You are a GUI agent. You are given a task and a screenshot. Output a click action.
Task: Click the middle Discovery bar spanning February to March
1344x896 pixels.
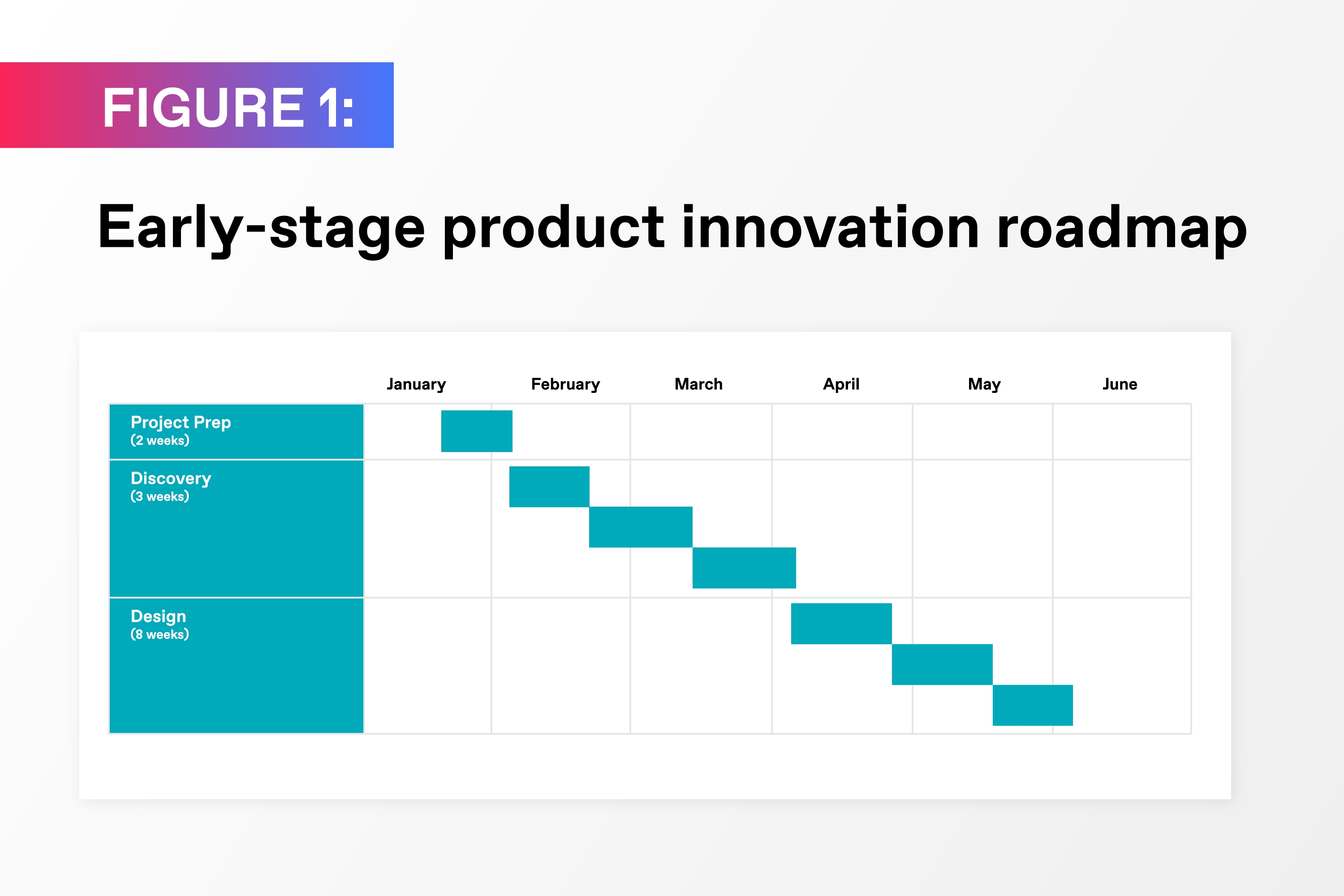(641, 527)
